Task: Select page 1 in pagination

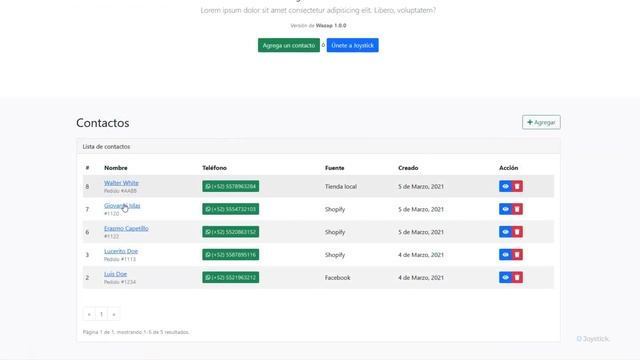Action: coord(101,314)
